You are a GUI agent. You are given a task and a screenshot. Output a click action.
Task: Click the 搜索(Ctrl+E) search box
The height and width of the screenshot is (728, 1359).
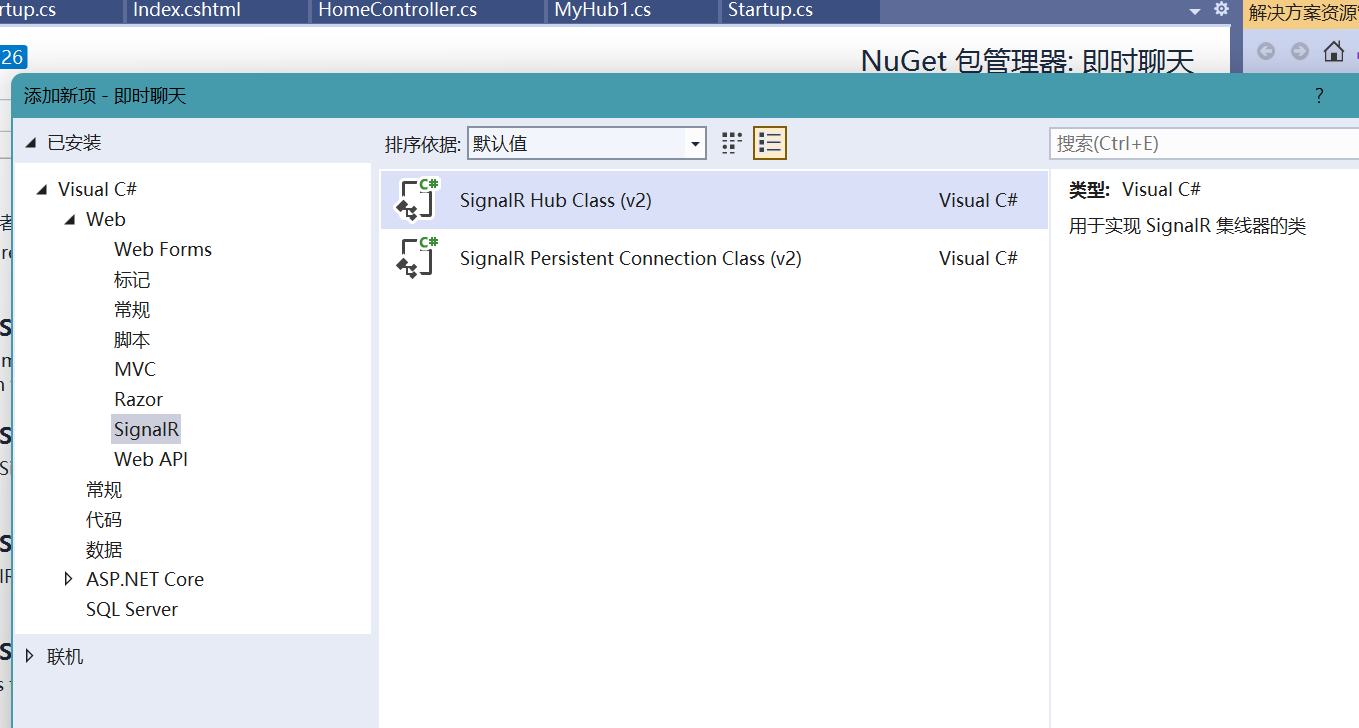(x=1204, y=143)
